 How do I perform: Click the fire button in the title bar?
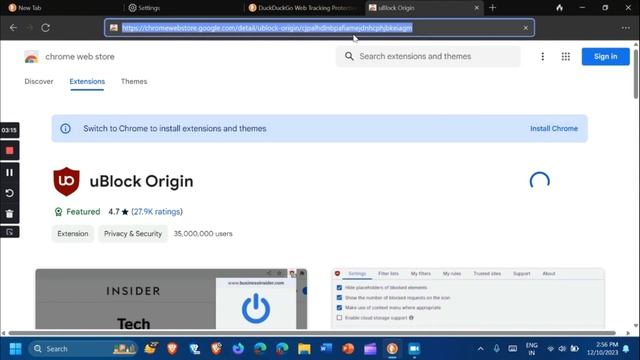pyautogui.click(x=559, y=8)
